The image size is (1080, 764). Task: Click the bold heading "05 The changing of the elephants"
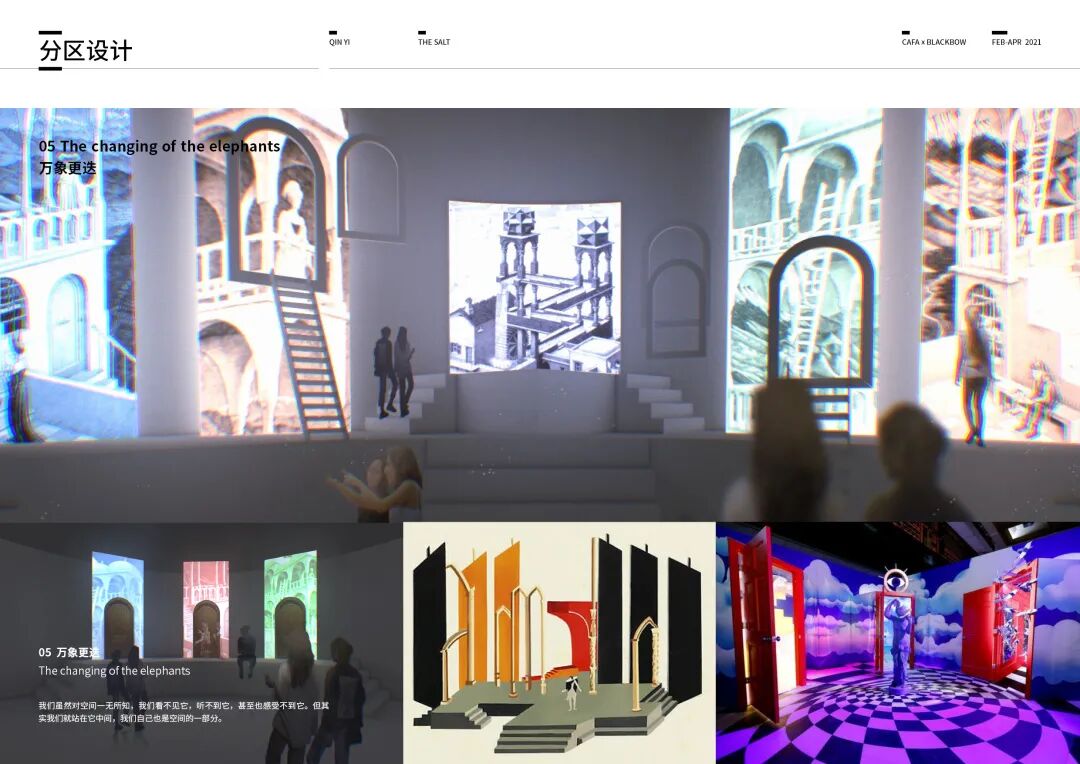(159, 146)
